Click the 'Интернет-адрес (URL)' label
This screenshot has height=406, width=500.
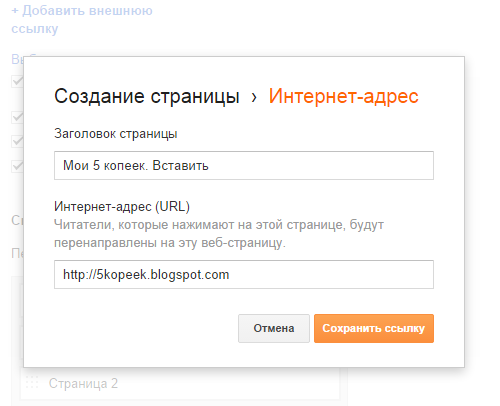click(122, 207)
